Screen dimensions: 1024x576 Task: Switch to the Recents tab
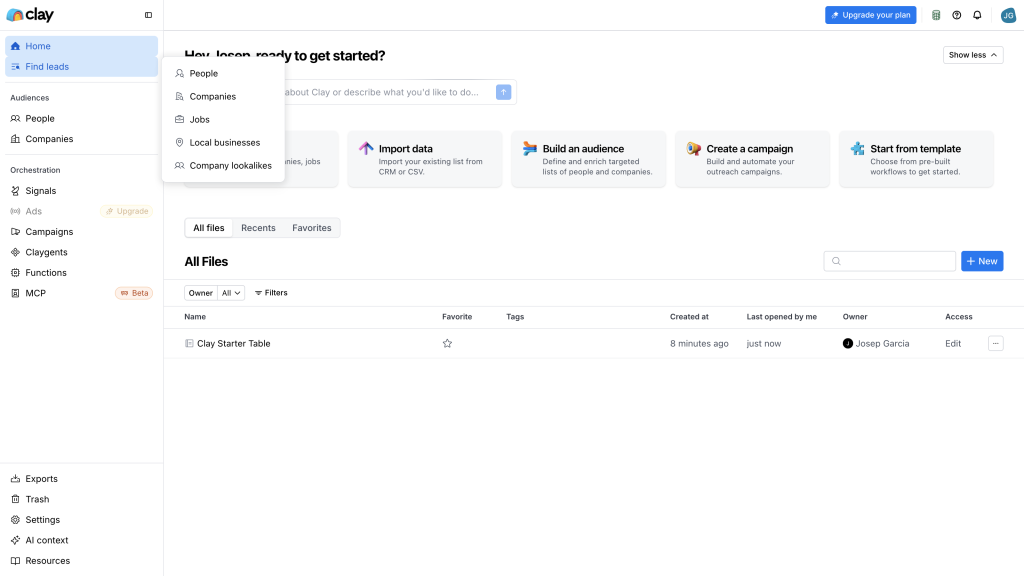pos(258,228)
